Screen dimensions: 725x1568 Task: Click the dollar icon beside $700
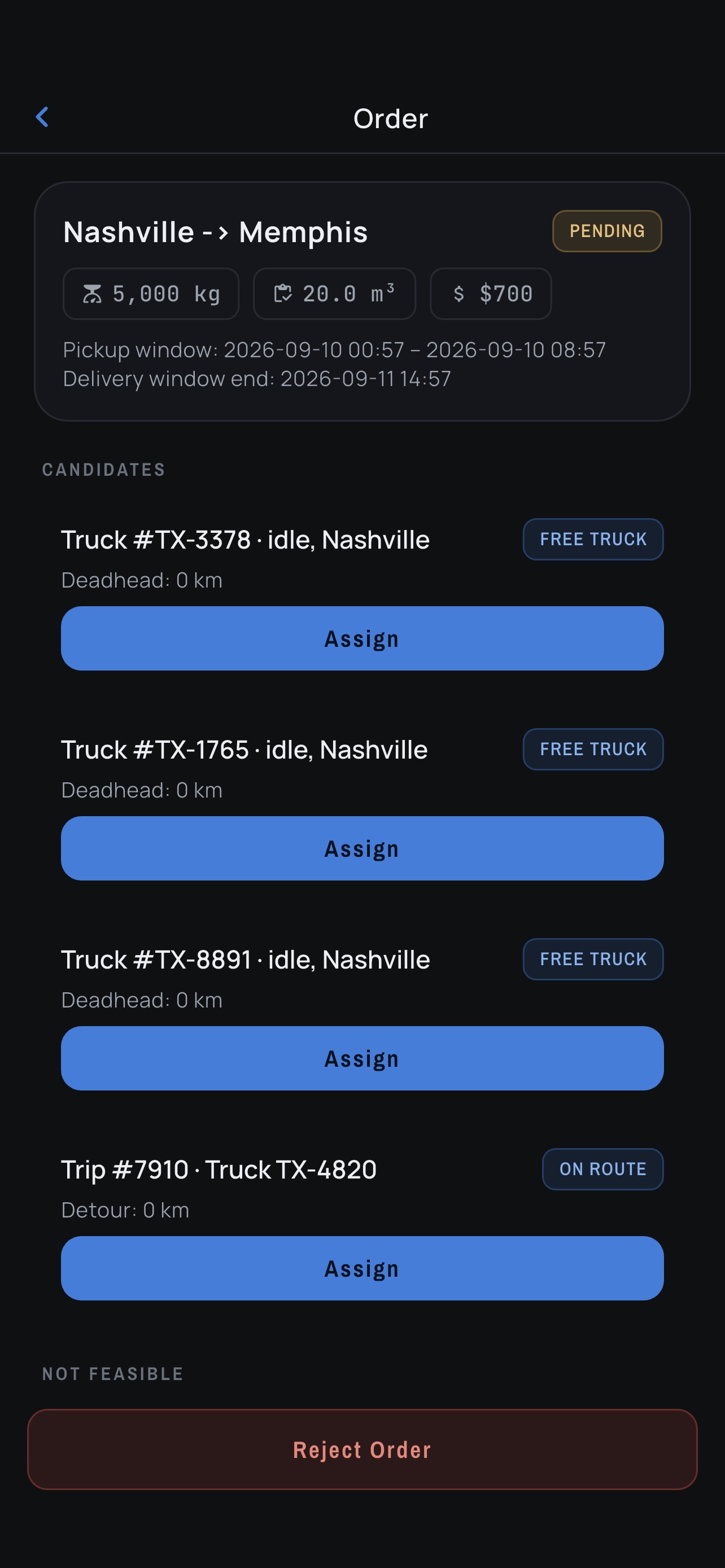tap(459, 294)
